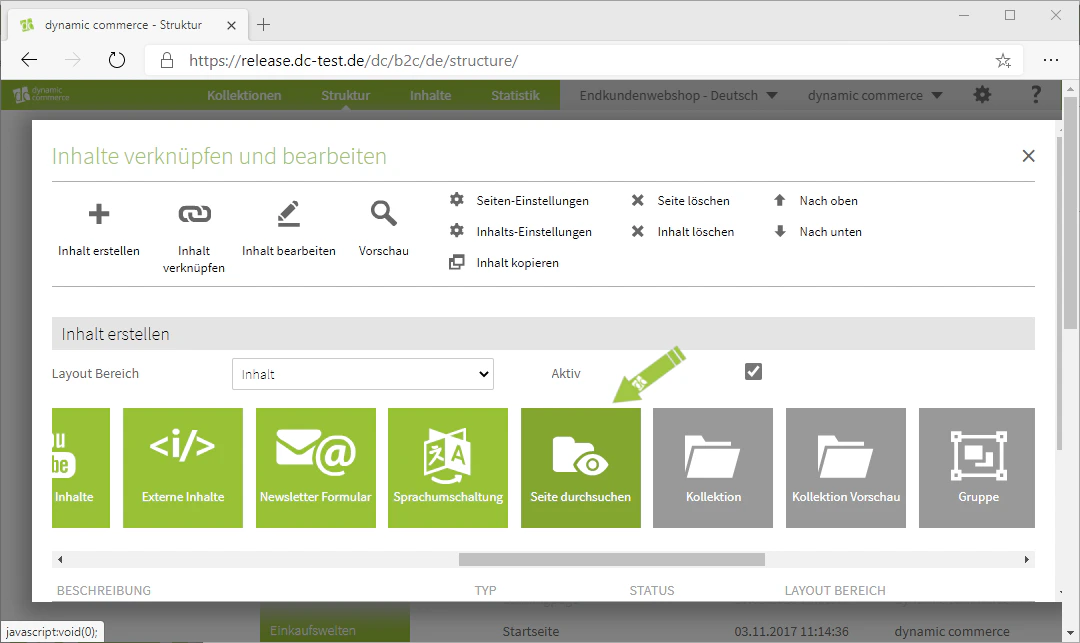Select the Kollektion tile
This screenshot has width=1080, height=643.
click(x=713, y=468)
